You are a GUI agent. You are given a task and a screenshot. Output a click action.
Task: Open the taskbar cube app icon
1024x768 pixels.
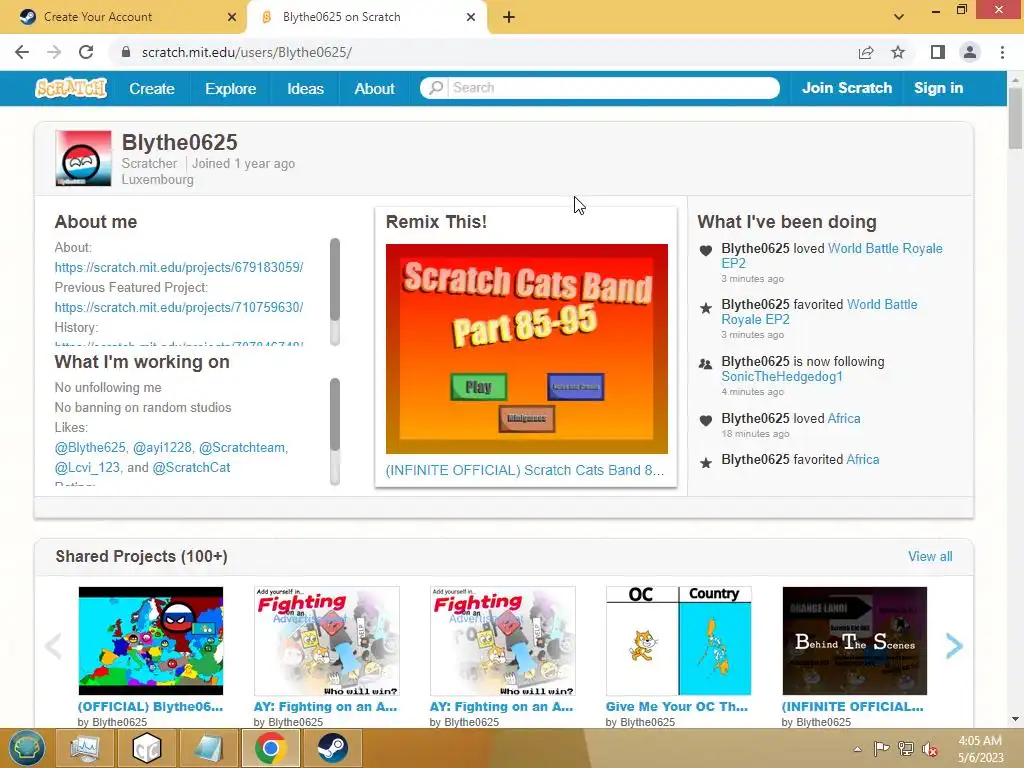coord(147,748)
